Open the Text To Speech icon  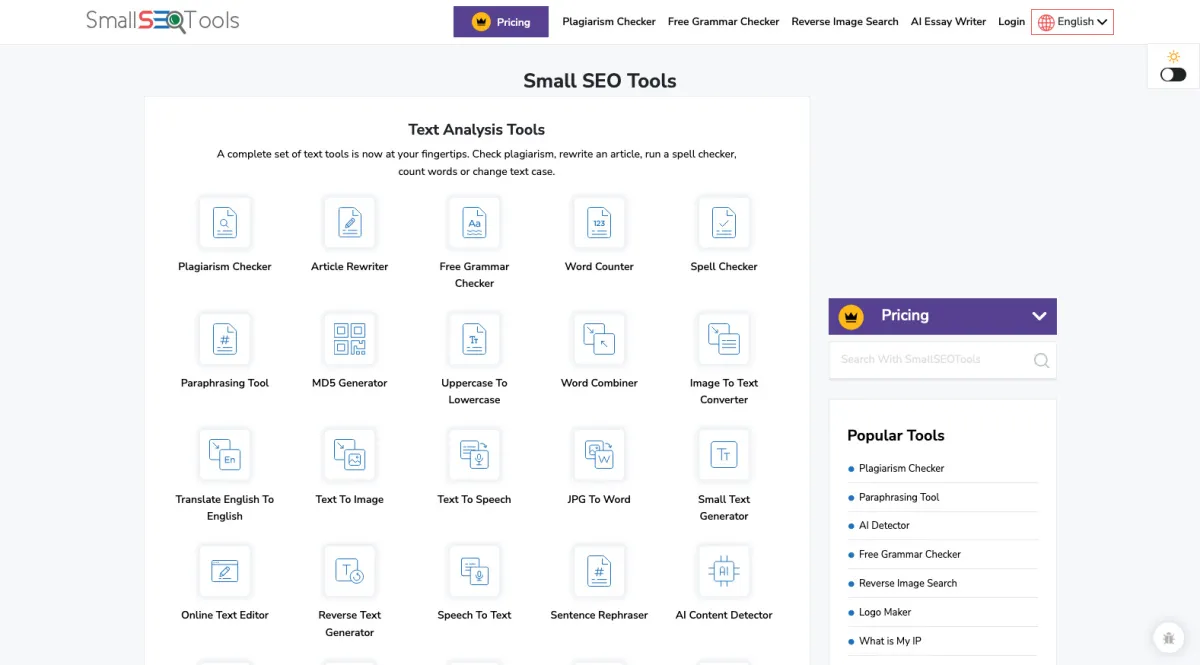pyautogui.click(x=474, y=455)
